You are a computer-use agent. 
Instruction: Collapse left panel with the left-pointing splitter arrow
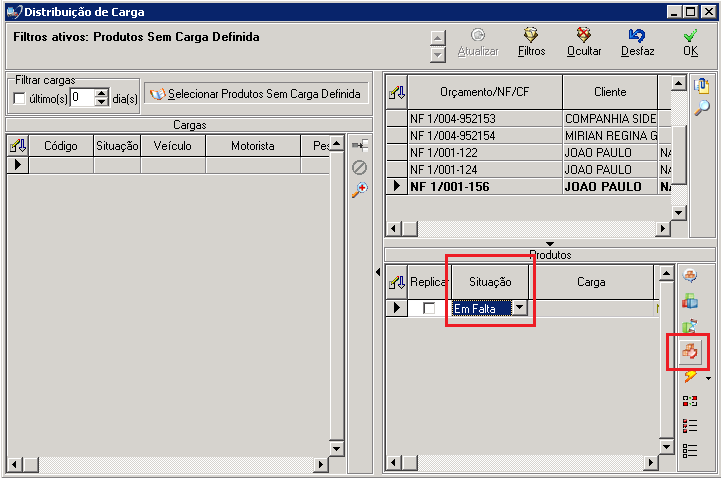[x=378, y=272]
